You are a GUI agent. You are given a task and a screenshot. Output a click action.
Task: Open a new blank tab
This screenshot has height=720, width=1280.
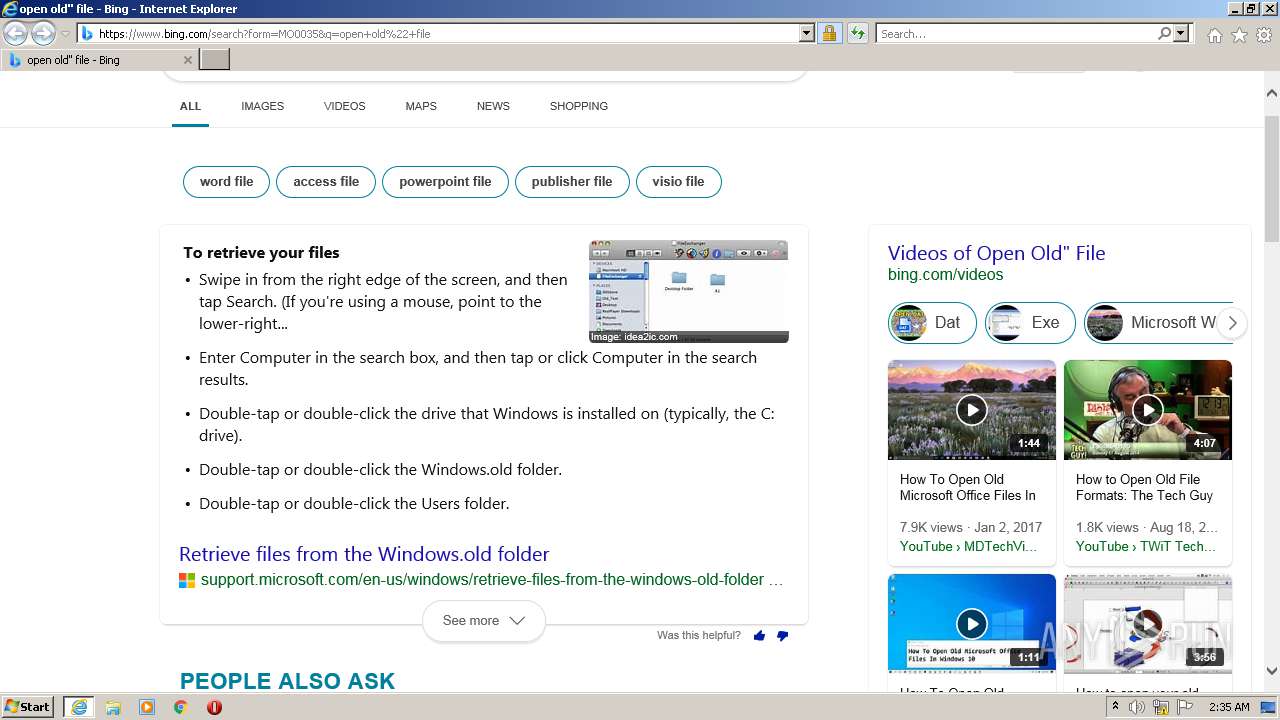point(215,60)
